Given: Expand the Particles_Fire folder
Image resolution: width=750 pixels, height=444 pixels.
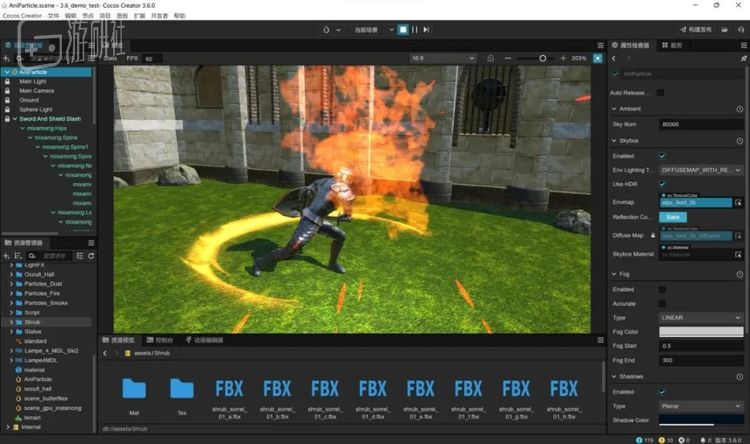Looking at the screenshot, I should coord(12,292).
